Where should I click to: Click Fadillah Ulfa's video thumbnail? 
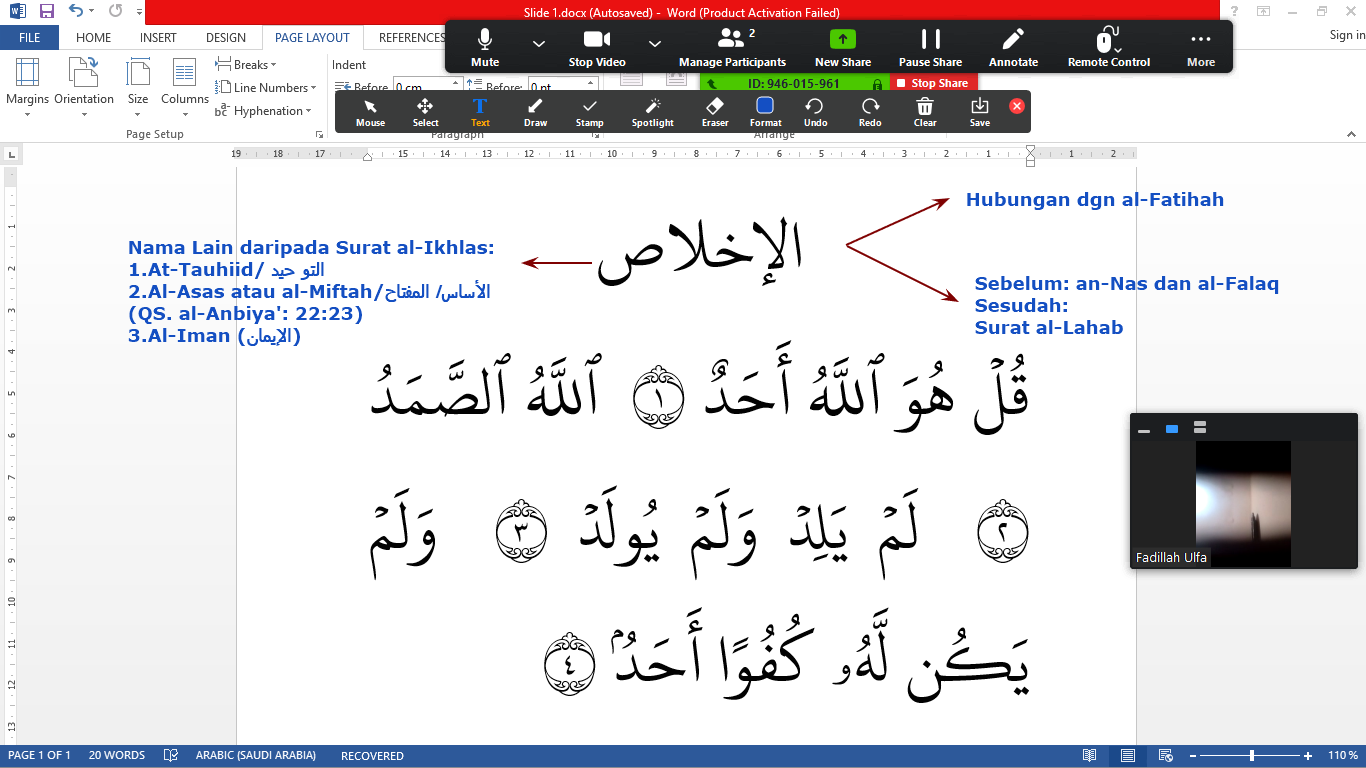coord(1243,504)
